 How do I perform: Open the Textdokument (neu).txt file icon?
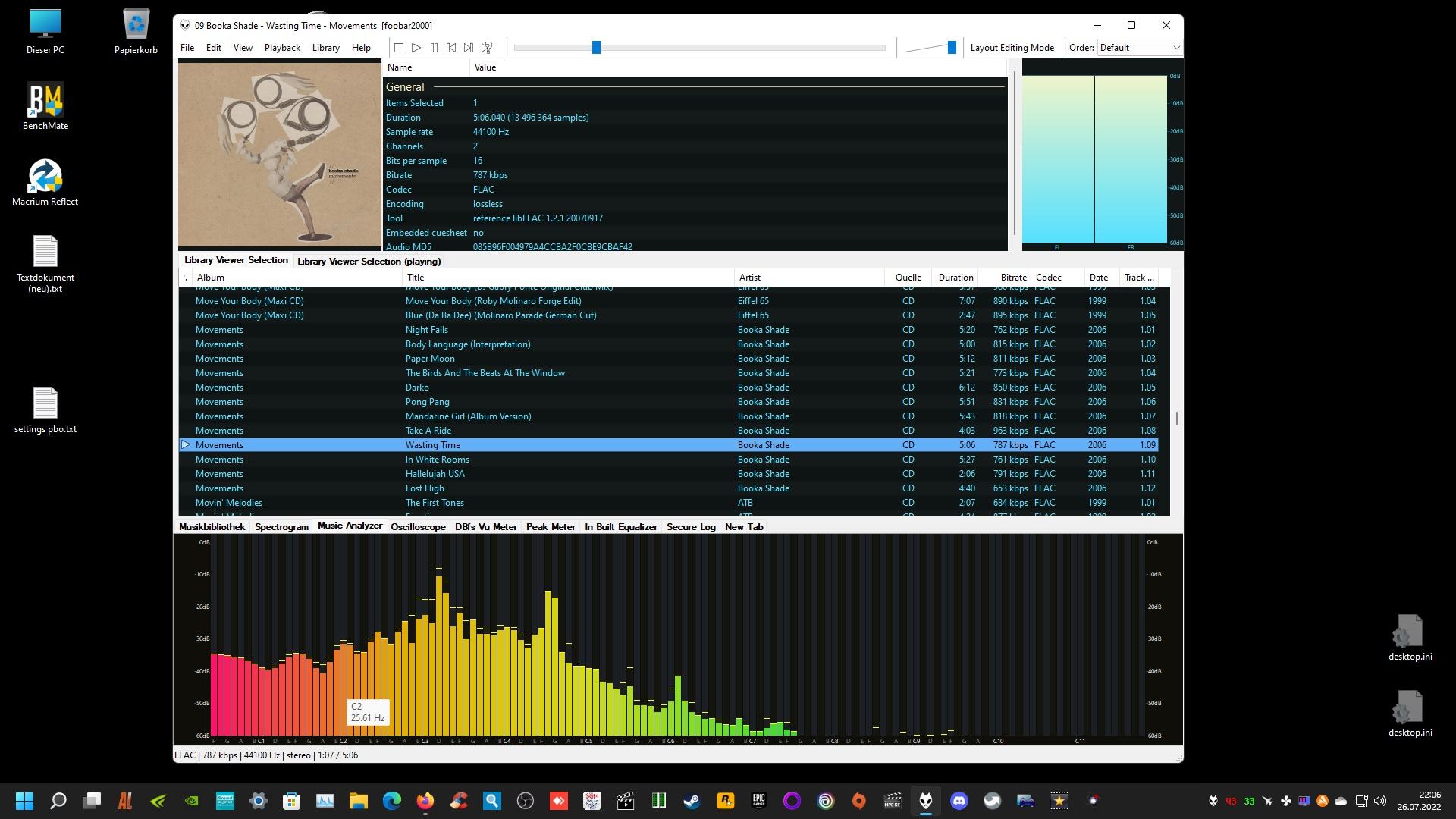pyautogui.click(x=45, y=264)
